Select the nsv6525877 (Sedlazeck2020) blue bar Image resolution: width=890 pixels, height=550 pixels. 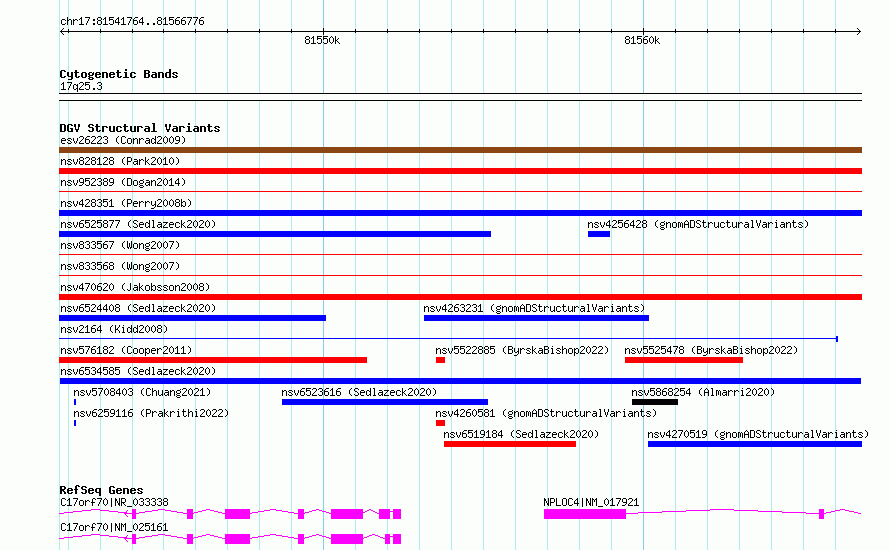[x=275, y=234]
